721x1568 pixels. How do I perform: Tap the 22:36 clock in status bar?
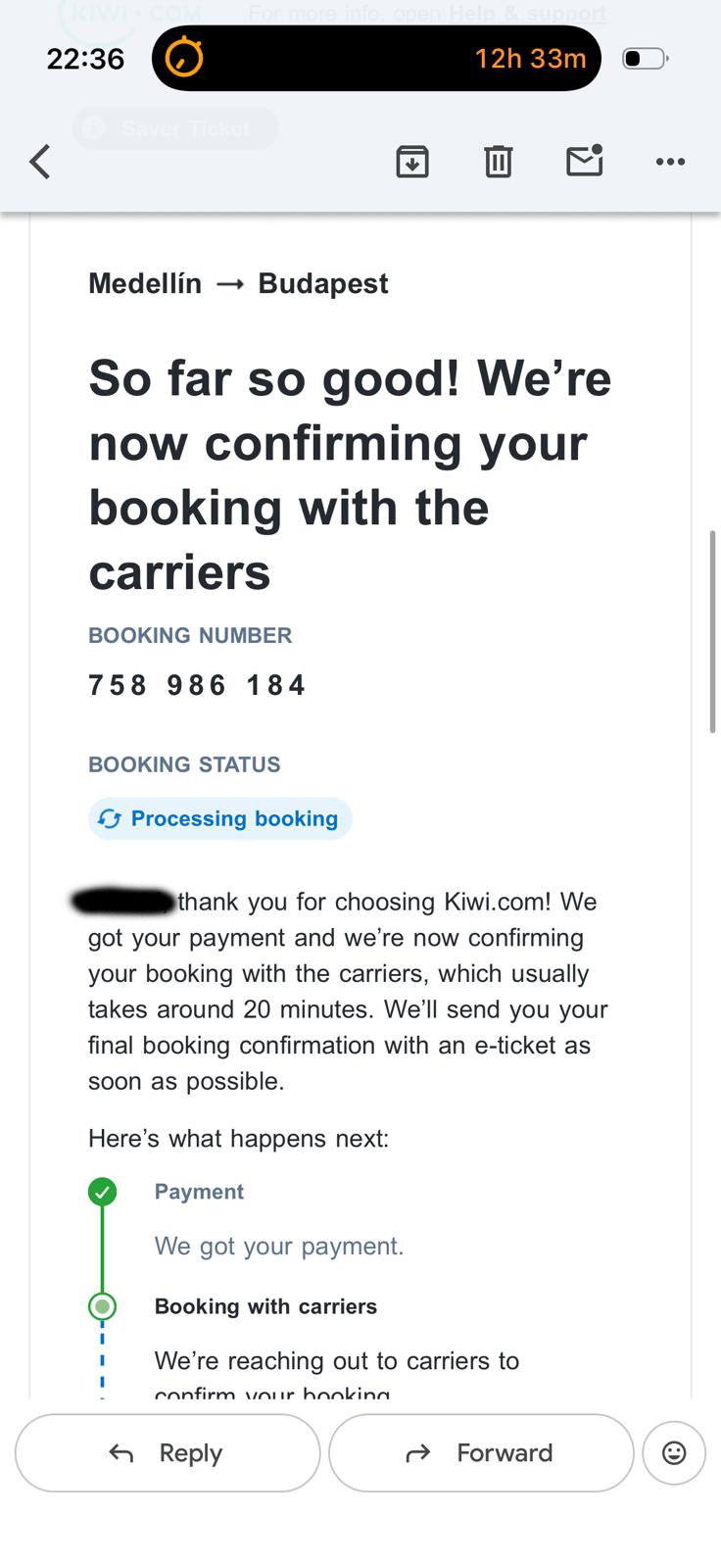click(85, 59)
